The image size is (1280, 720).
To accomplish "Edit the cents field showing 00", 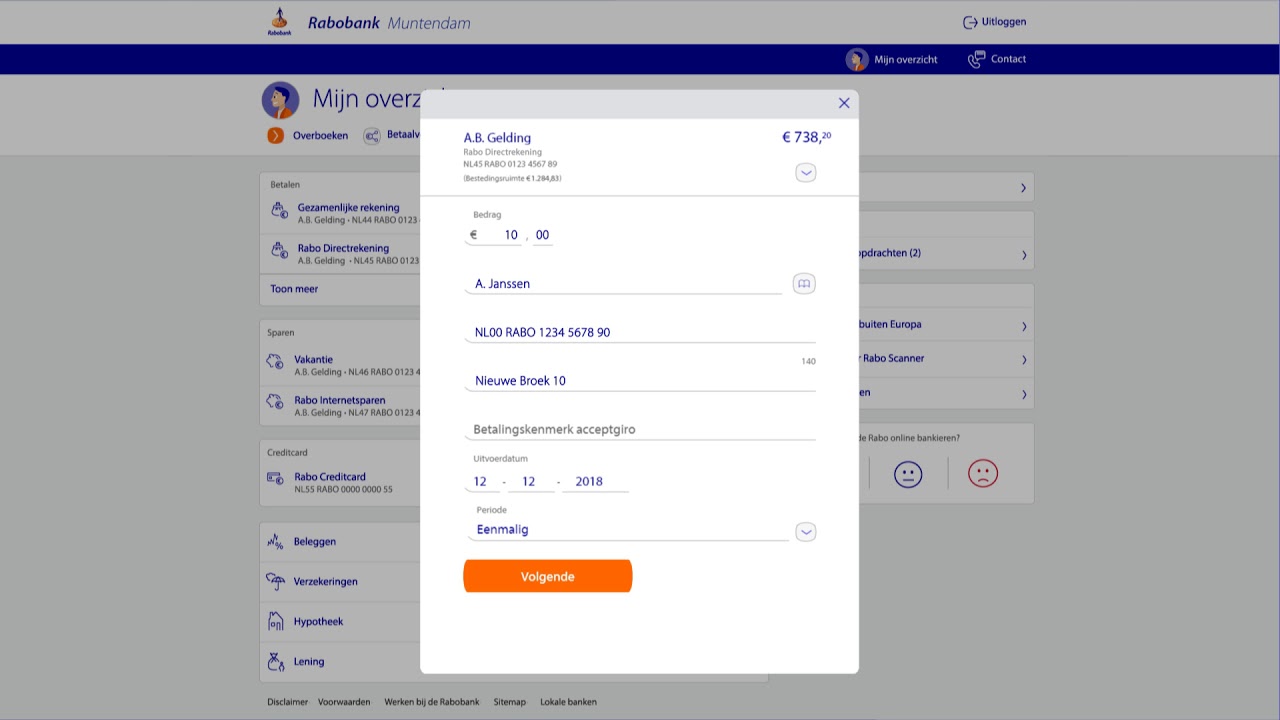I will point(542,235).
